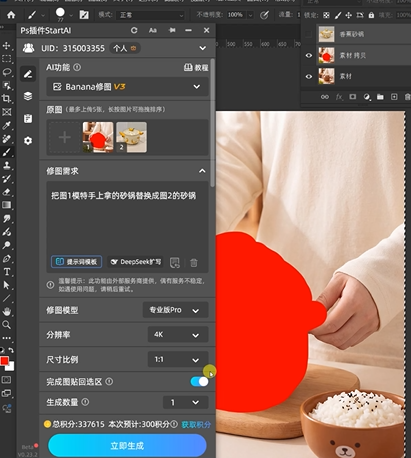Toggle Lock image pixels brush icon
The width and height of the screenshot is (411, 458).
[338, 15]
